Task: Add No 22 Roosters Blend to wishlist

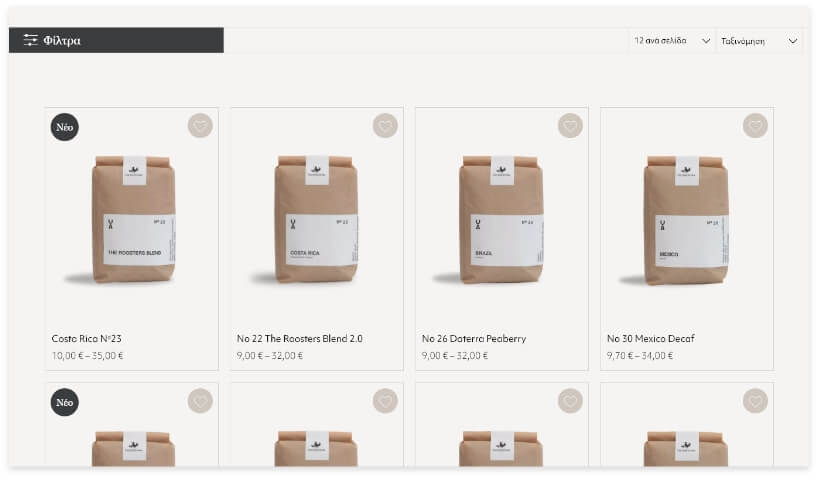Action: point(386,126)
